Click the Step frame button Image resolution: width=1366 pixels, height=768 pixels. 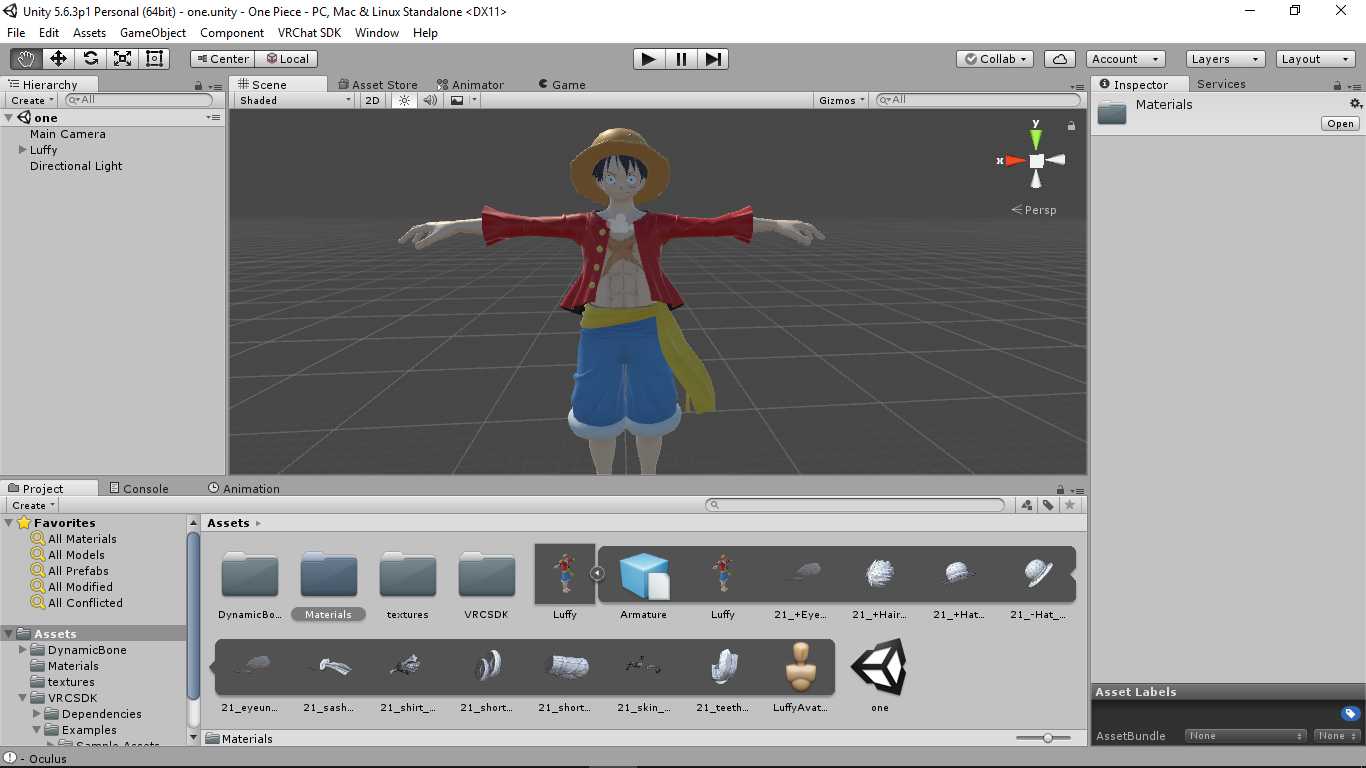[x=712, y=59]
